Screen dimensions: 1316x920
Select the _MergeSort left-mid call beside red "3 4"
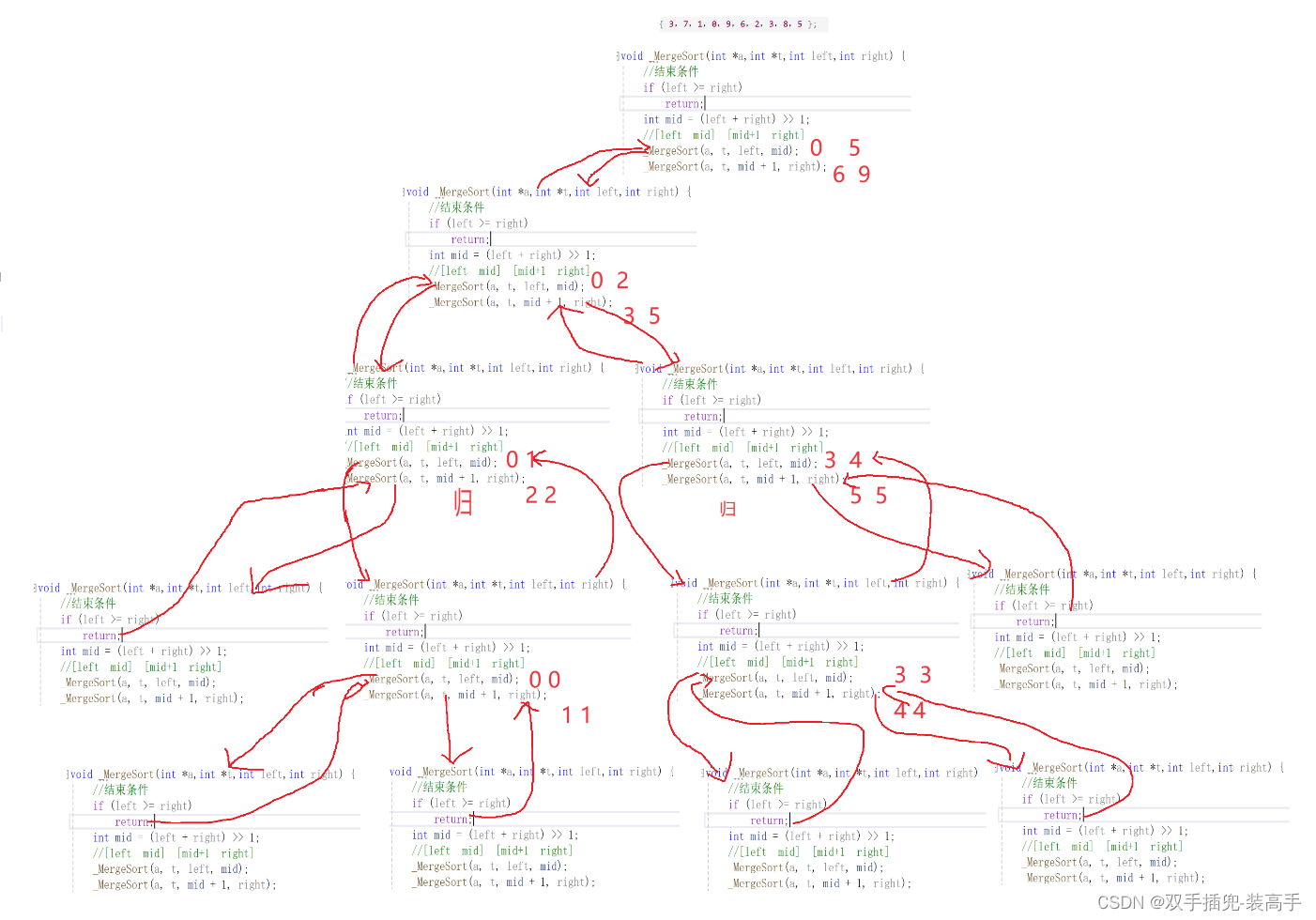[x=742, y=464]
